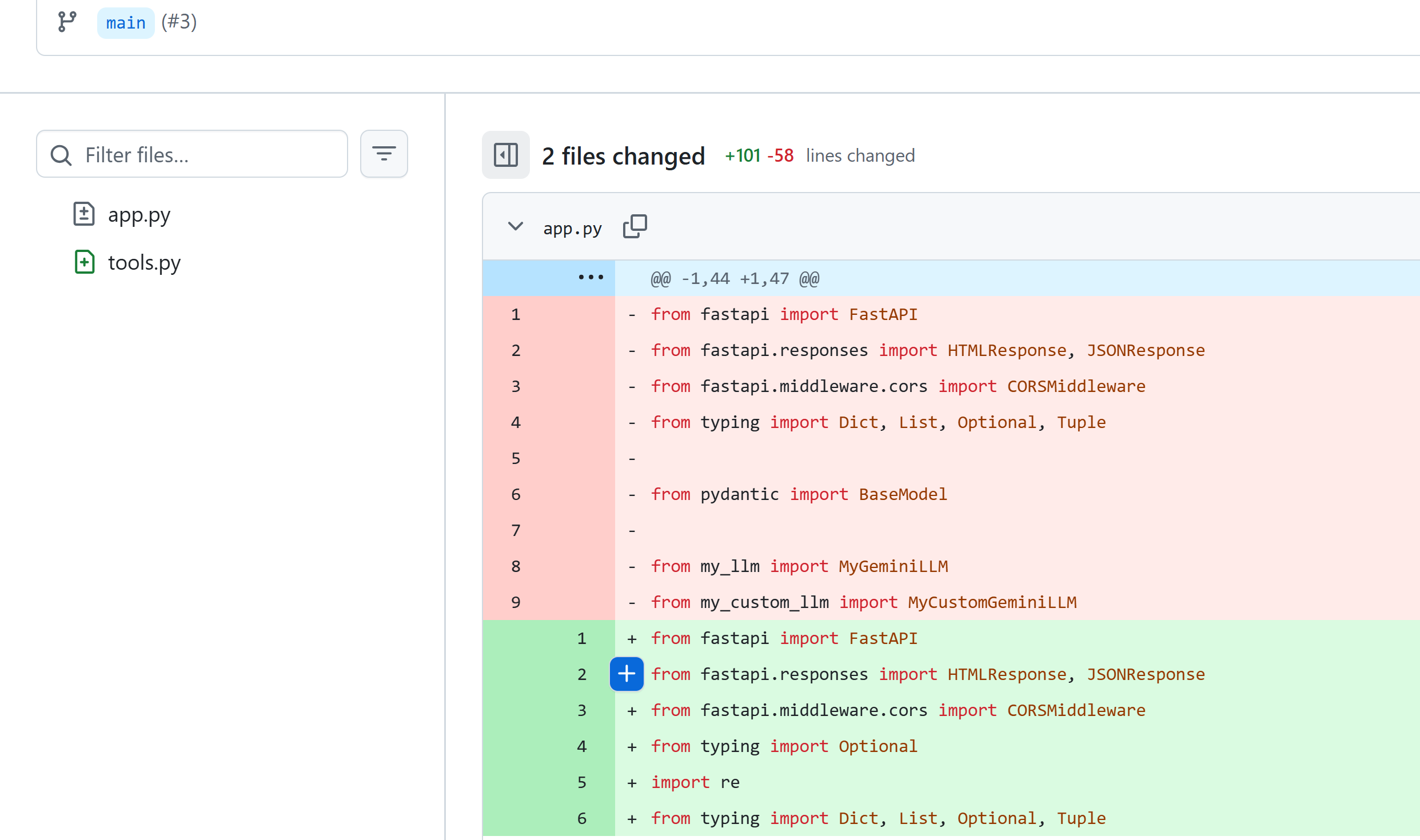
Task: Collapse the app.py diff section
Action: pos(515,226)
